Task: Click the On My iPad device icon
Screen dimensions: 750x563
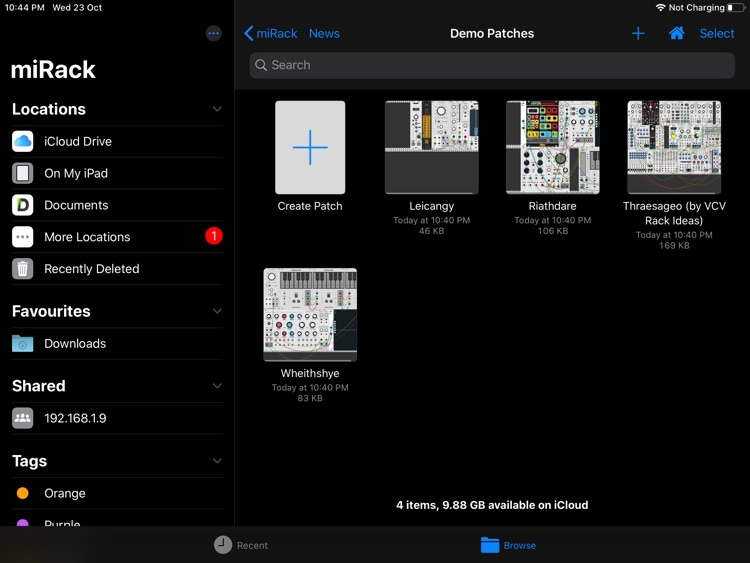Action: click(22, 173)
